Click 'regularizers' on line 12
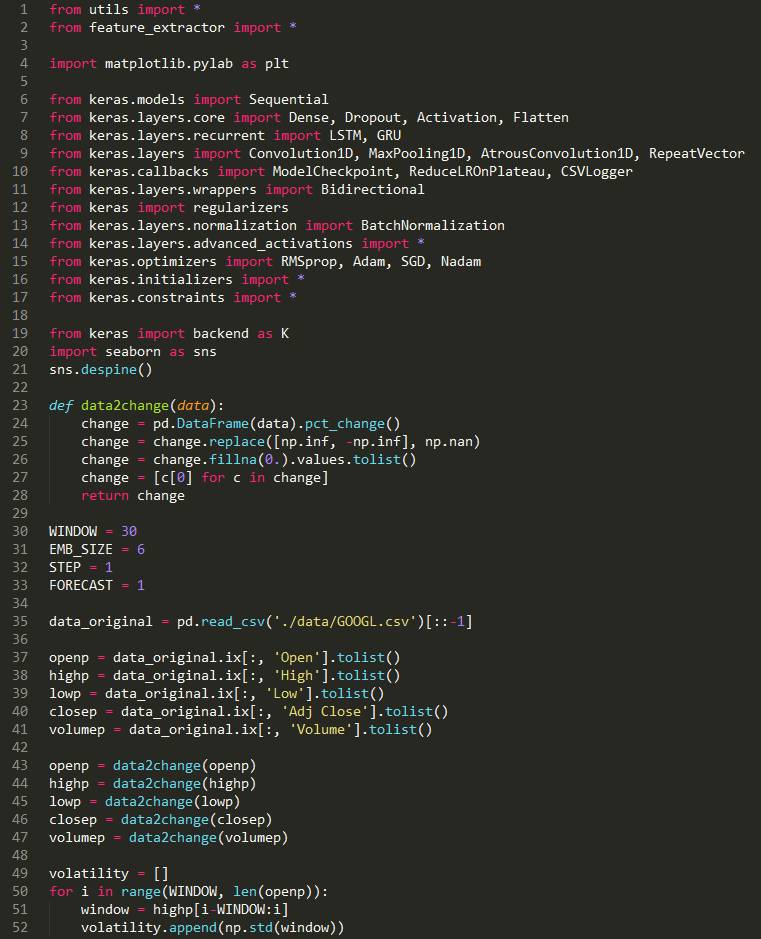The image size is (761, 939). [x=241, y=207]
